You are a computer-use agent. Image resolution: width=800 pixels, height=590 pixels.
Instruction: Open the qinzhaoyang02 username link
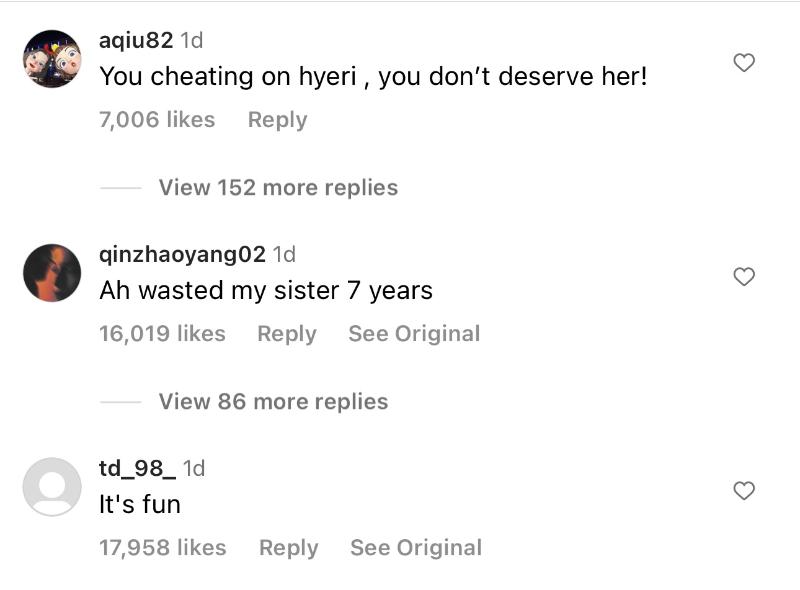tap(182, 255)
